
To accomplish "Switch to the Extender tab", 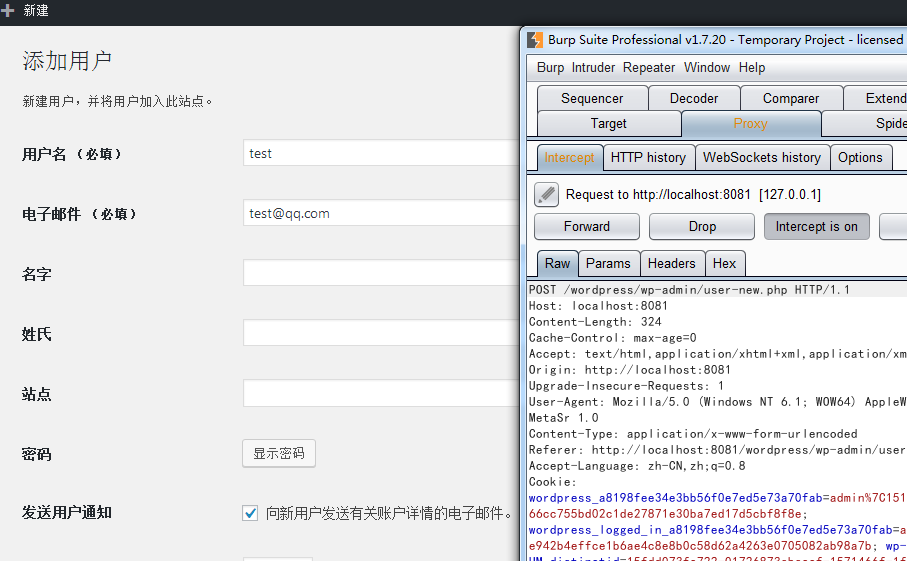I will (876, 98).
